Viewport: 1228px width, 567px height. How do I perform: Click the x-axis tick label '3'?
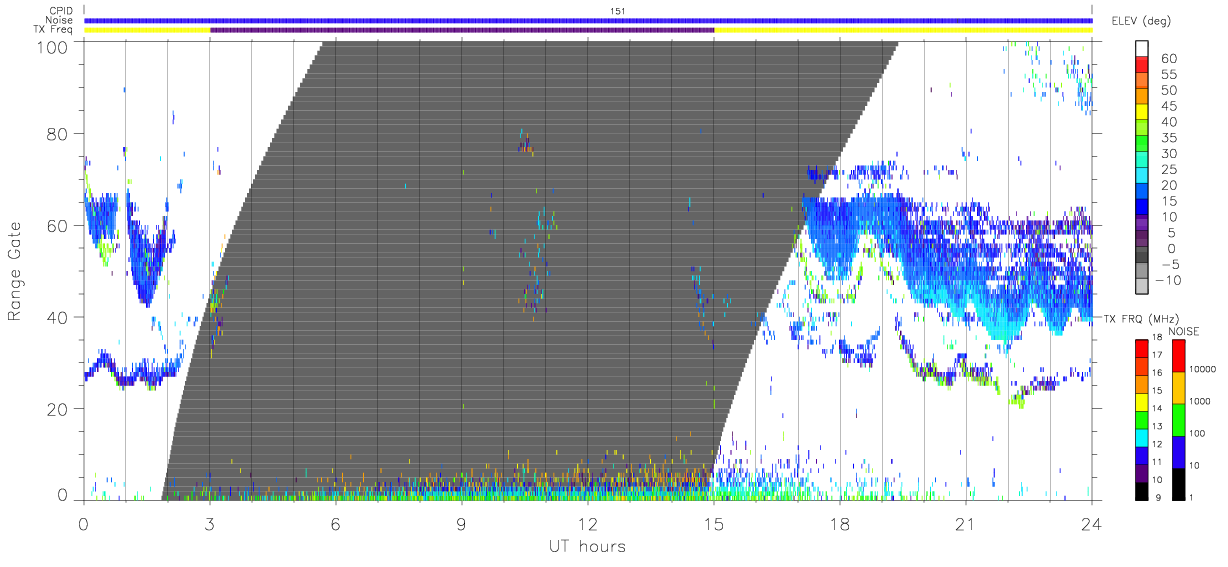tap(209, 523)
